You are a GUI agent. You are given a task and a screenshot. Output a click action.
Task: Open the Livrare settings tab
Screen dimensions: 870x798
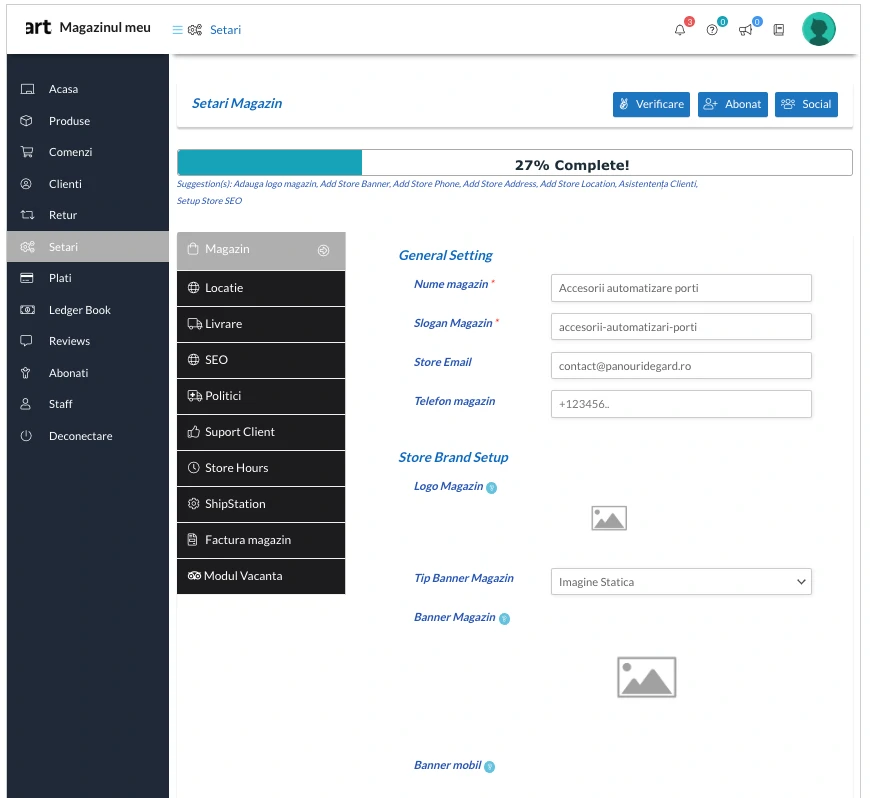[x=261, y=324]
